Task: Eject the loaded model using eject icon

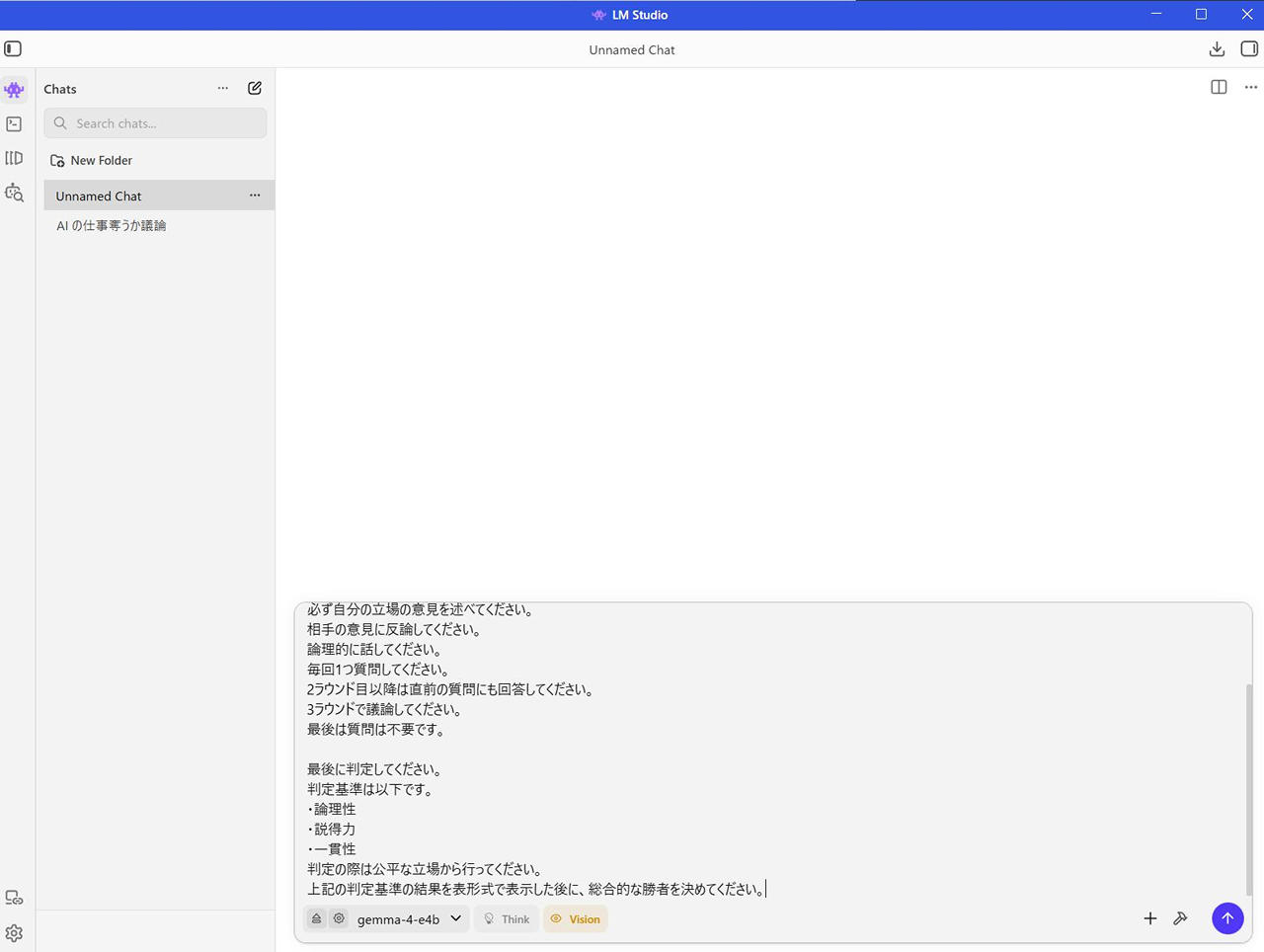Action: click(x=316, y=918)
